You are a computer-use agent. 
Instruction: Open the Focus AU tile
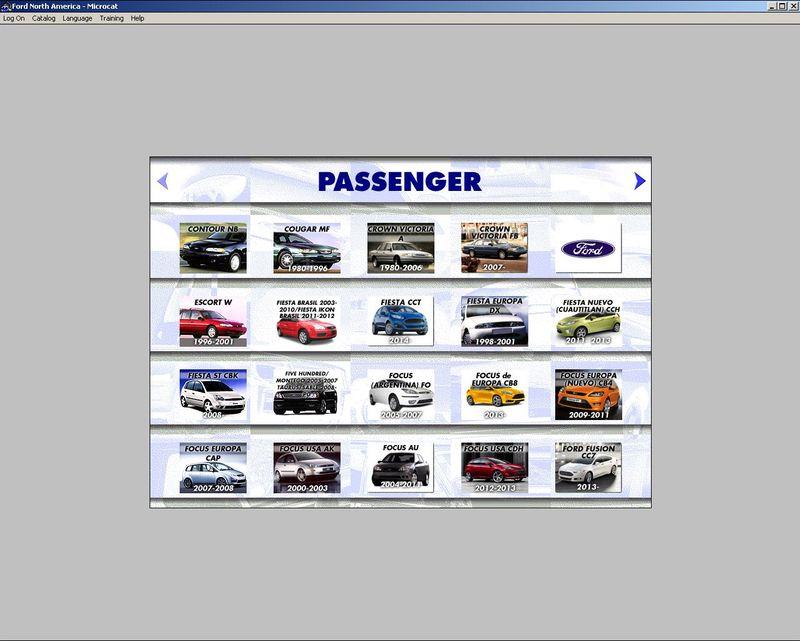pyautogui.click(x=401, y=467)
